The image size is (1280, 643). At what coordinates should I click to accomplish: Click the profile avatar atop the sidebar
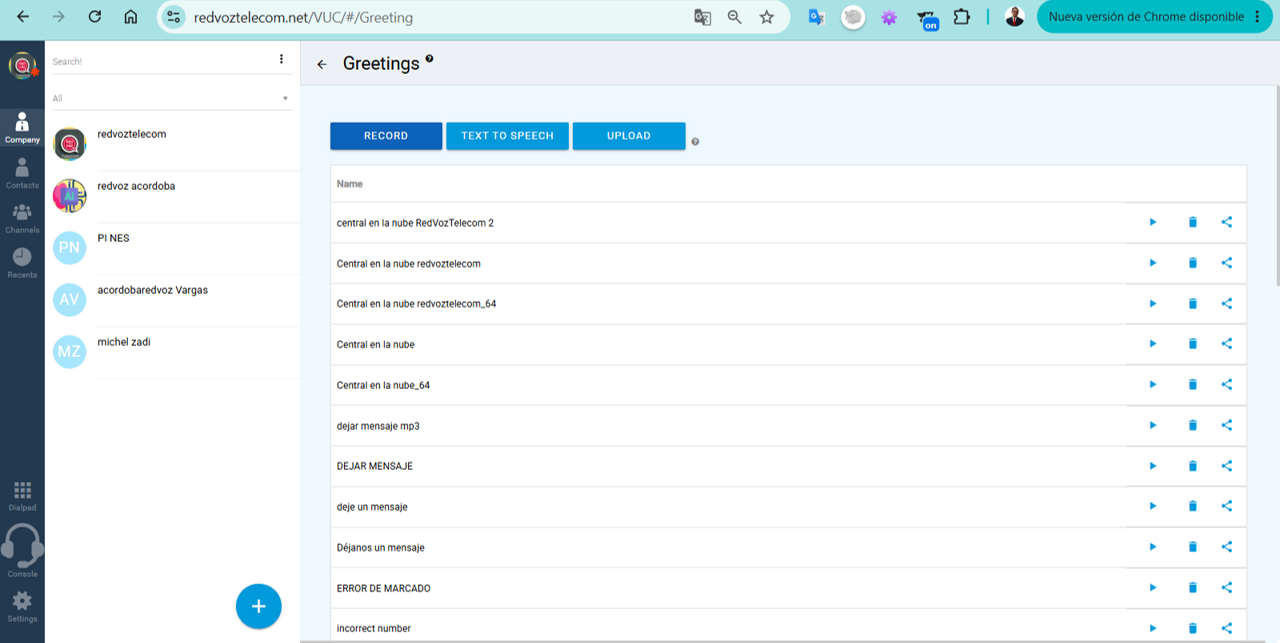[x=22, y=66]
